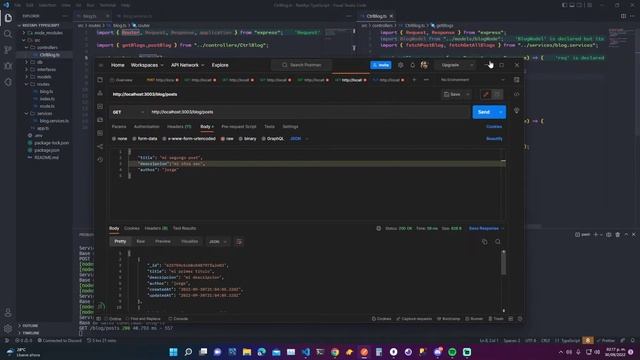
Task: Open Postman Collections sidebar icon
Action: (100, 80)
